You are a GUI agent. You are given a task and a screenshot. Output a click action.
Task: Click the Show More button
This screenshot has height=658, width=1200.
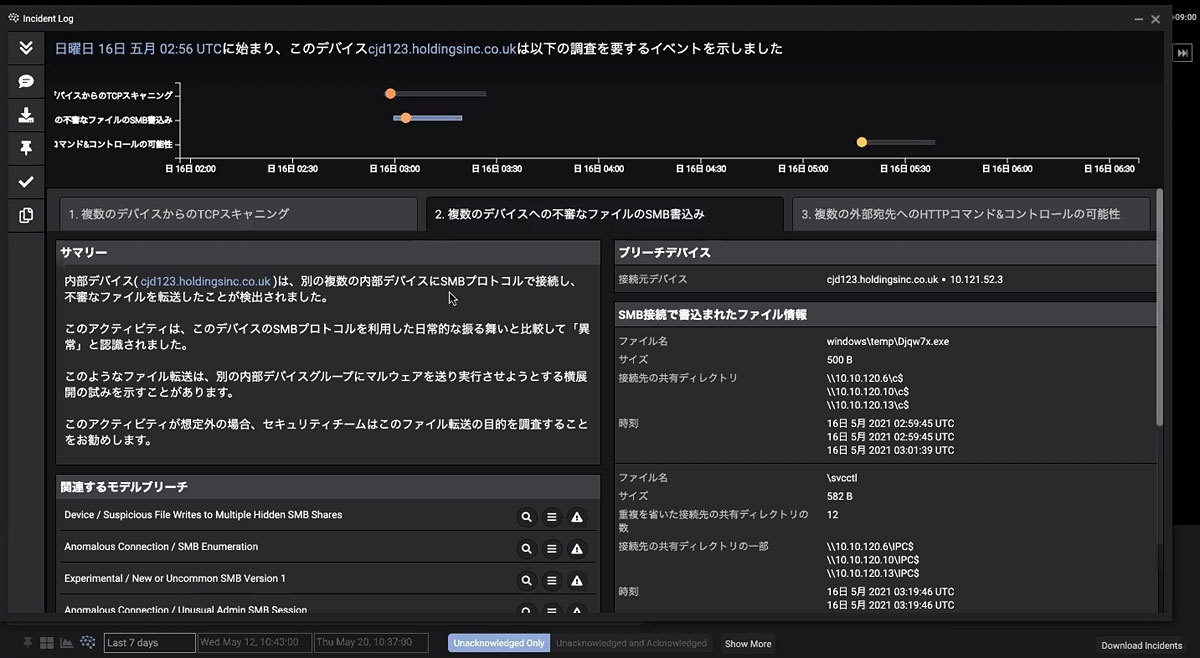click(x=748, y=644)
